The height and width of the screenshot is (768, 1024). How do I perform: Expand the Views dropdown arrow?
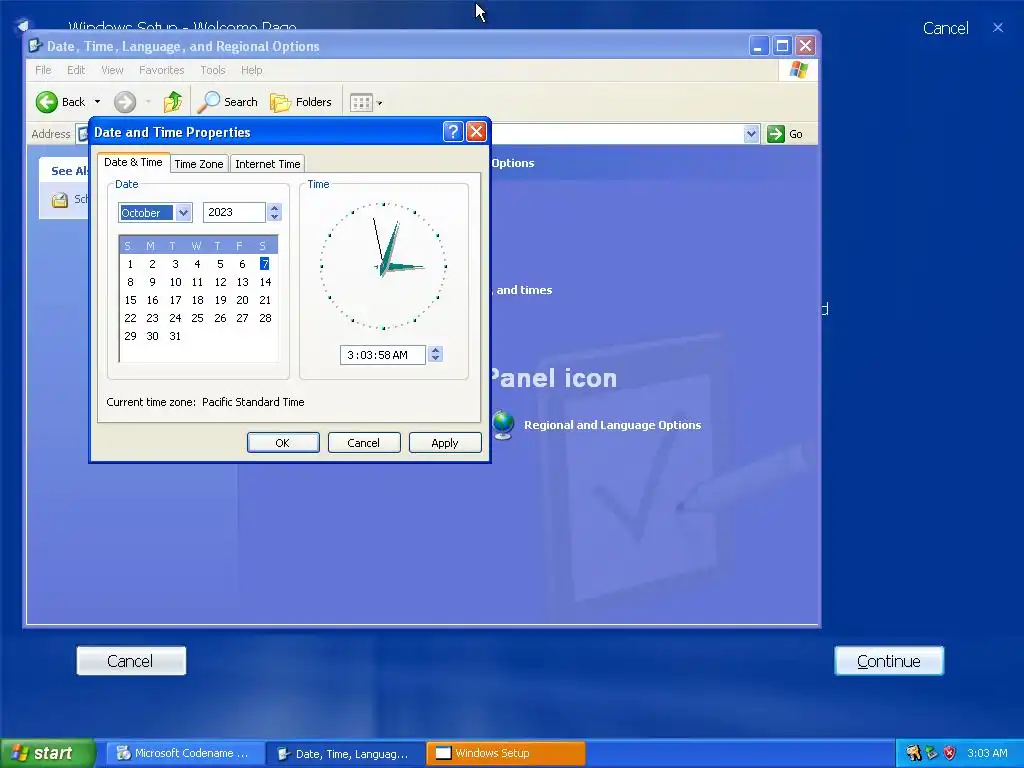pyautogui.click(x=379, y=103)
